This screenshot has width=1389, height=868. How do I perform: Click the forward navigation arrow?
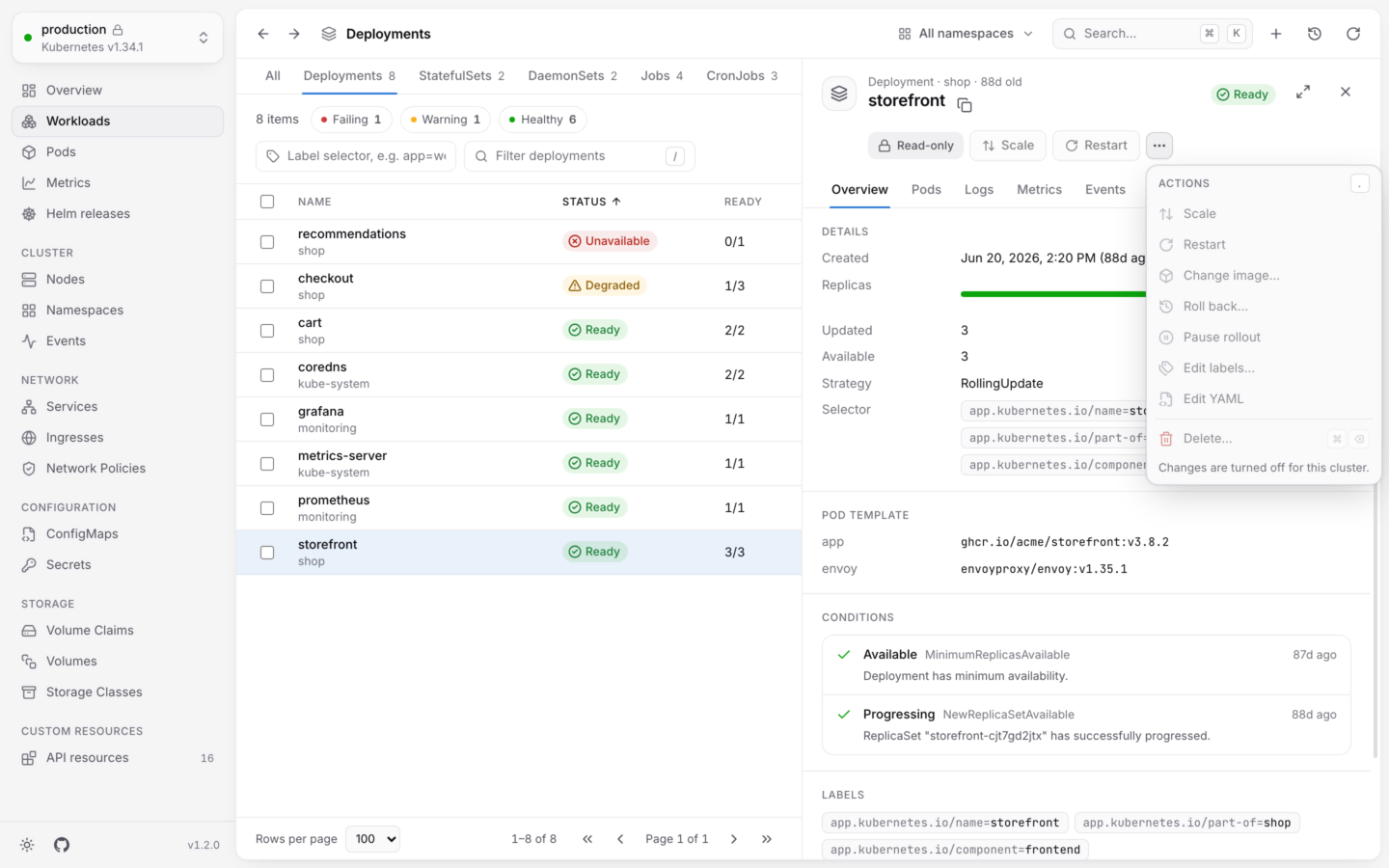(294, 34)
